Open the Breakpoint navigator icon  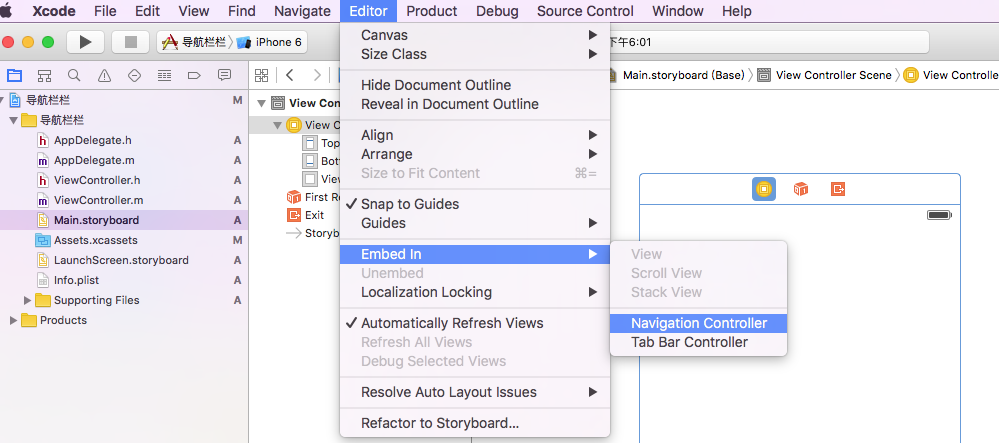(194, 75)
